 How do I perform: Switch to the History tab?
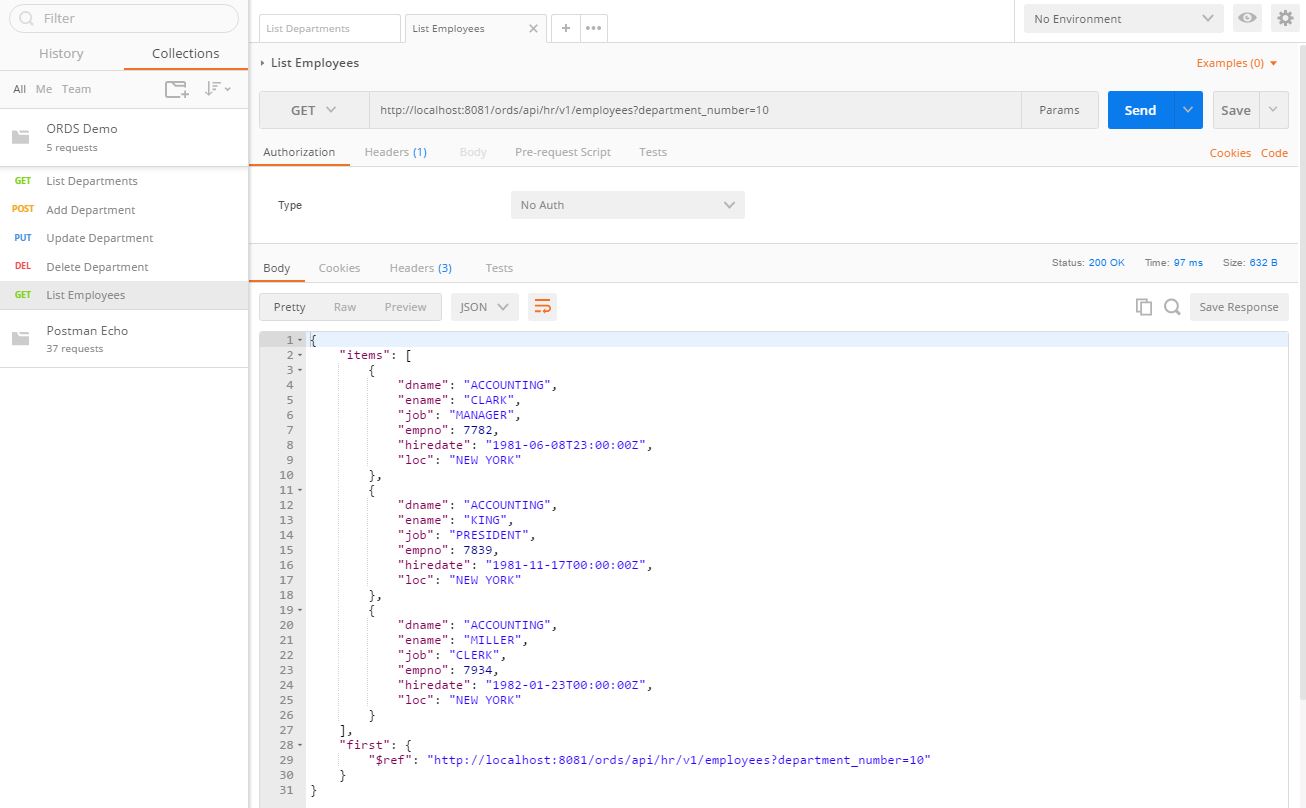(61, 53)
